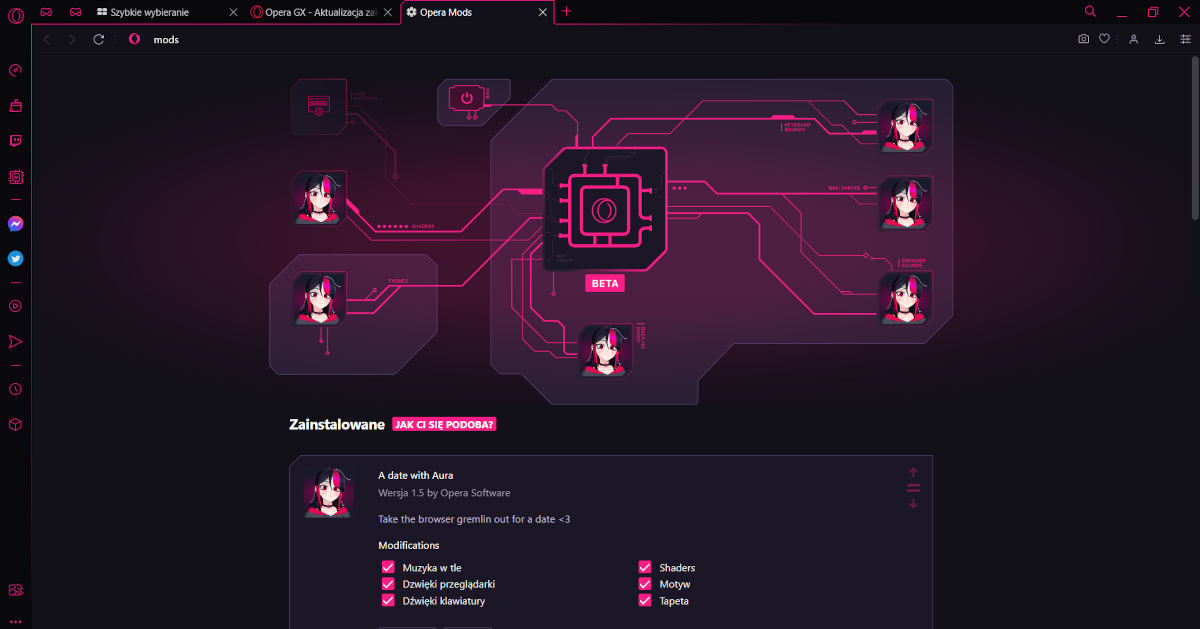Image resolution: width=1200 pixels, height=629 pixels.
Task: Open history clock icon in sidebar
Action: (x=15, y=389)
